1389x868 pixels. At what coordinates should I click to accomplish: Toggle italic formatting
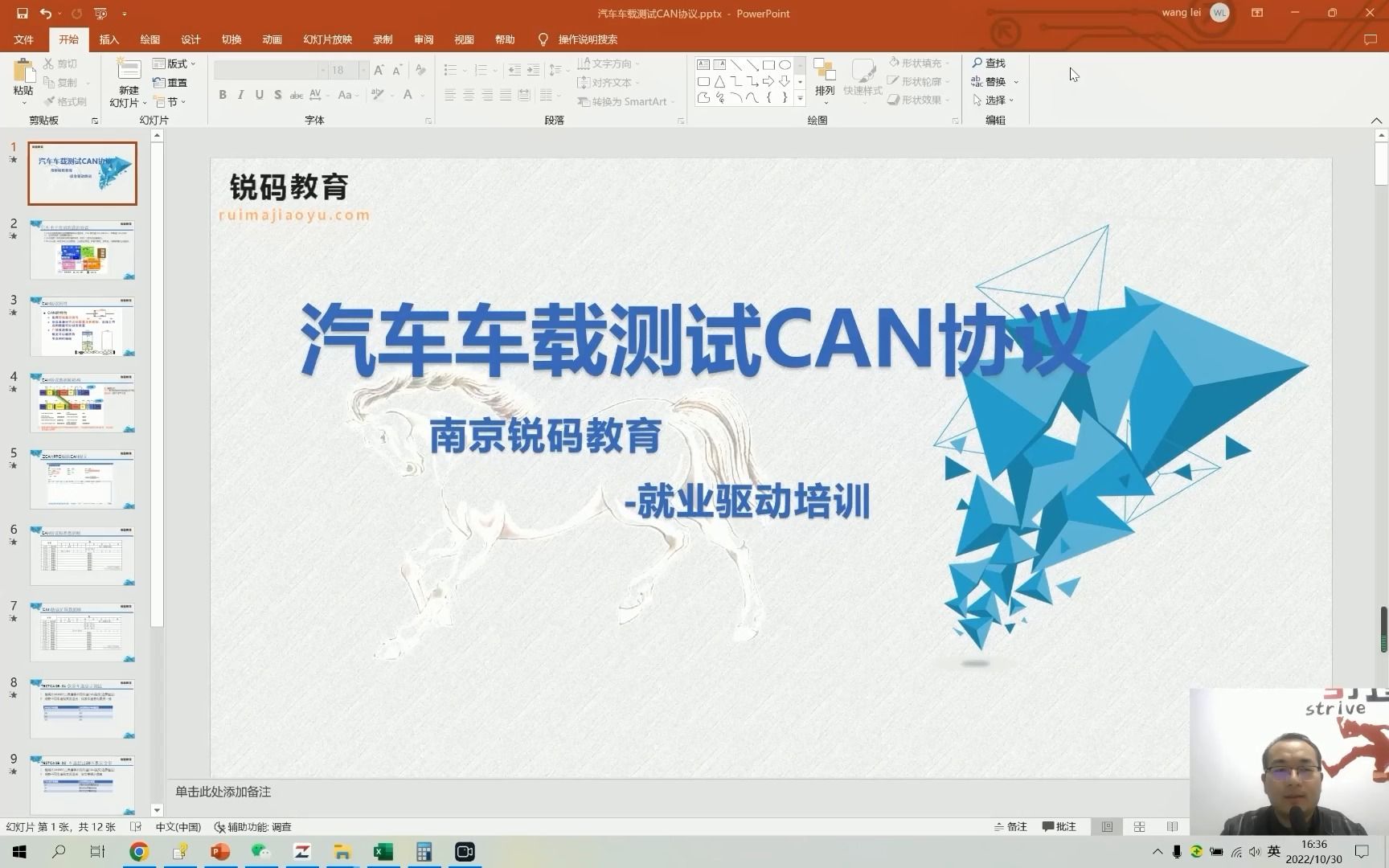pyautogui.click(x=240, y=95)
